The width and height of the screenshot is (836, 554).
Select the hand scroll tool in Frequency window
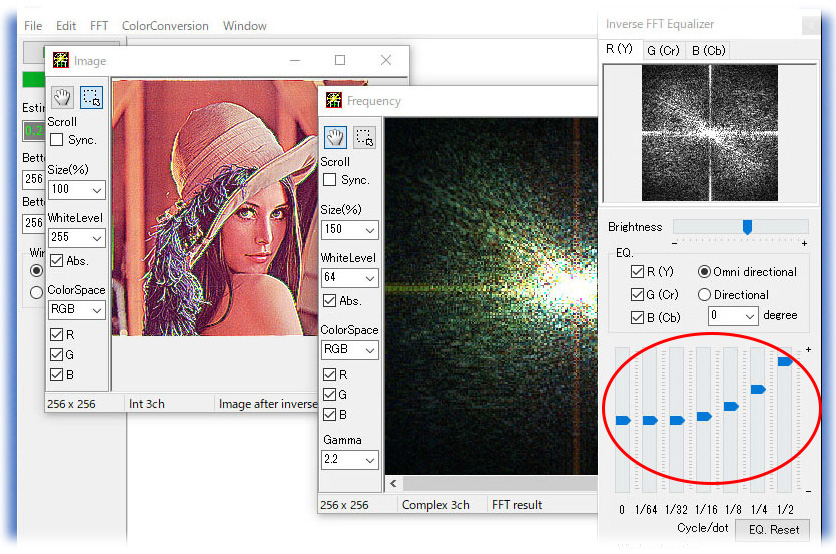(335, 138)
